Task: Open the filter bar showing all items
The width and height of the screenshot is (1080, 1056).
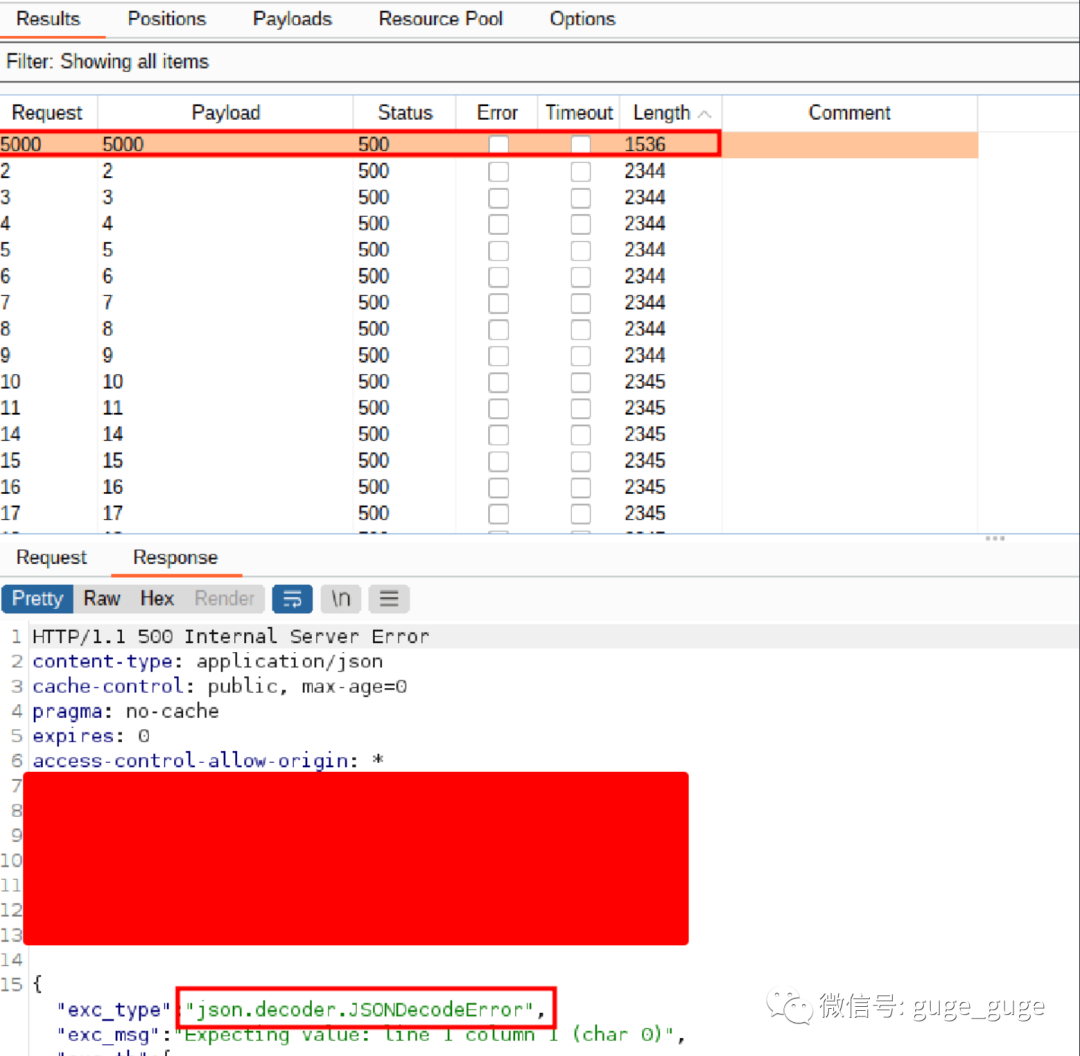Action: coord(539,62)
